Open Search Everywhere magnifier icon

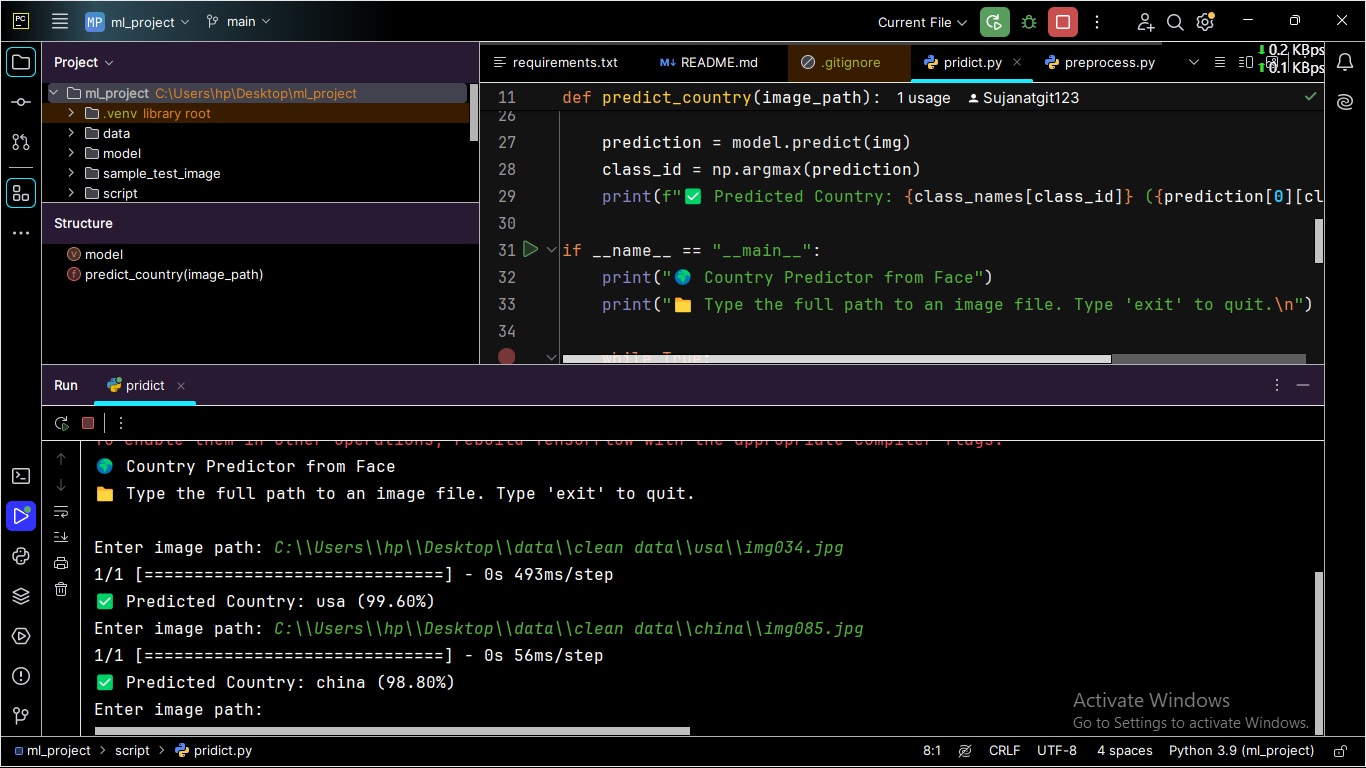[1176, 22]
